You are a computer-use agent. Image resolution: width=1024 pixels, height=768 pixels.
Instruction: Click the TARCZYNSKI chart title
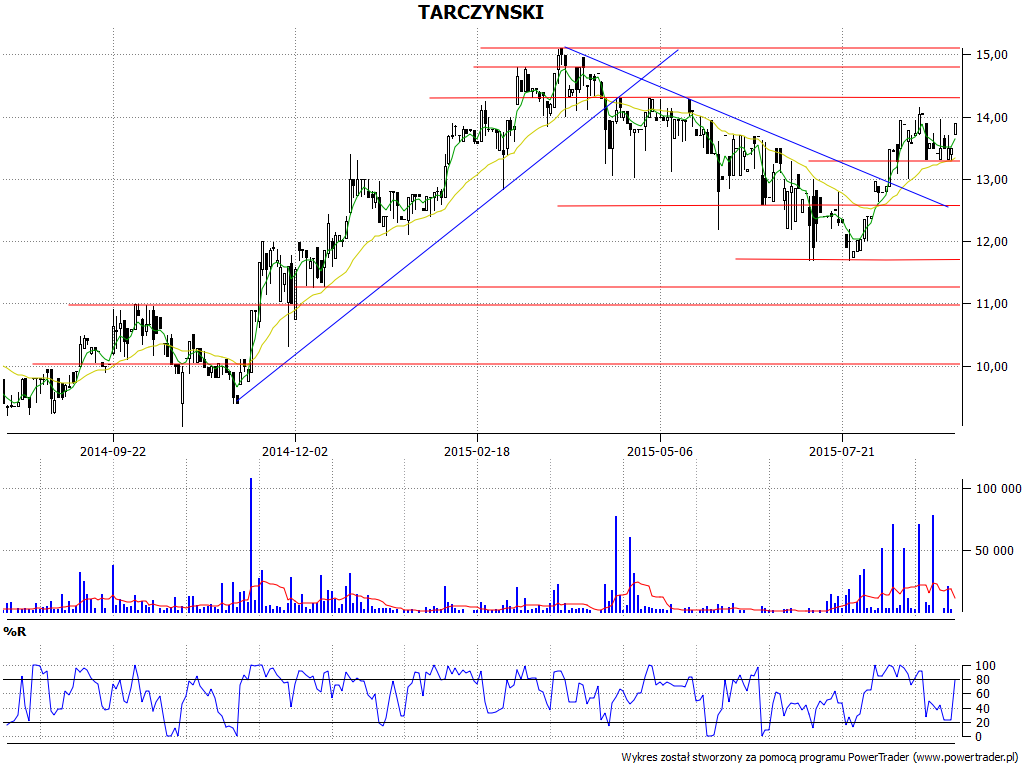pos(481,12)
